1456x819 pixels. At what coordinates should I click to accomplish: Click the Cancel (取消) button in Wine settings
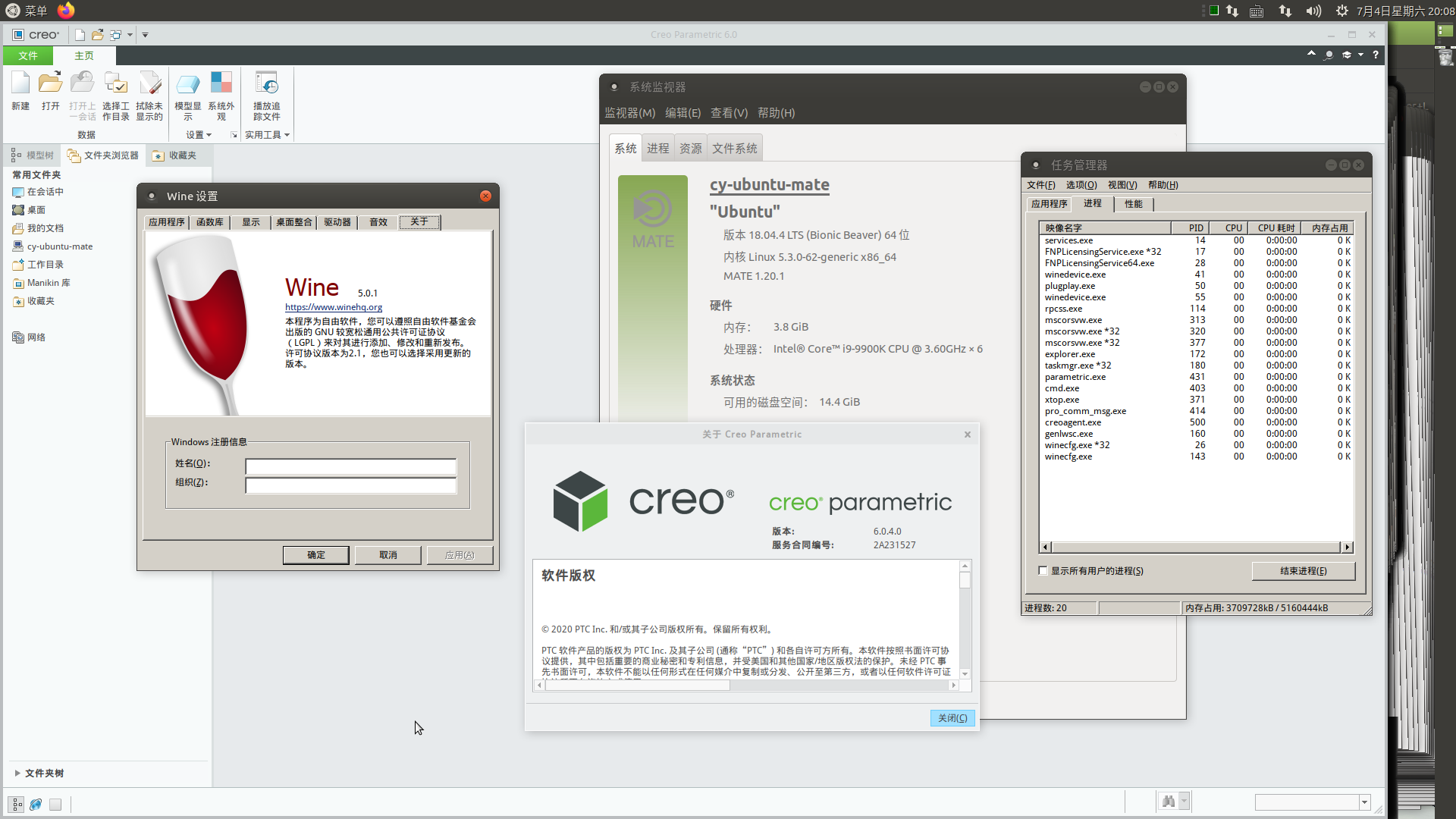(388, 555)
